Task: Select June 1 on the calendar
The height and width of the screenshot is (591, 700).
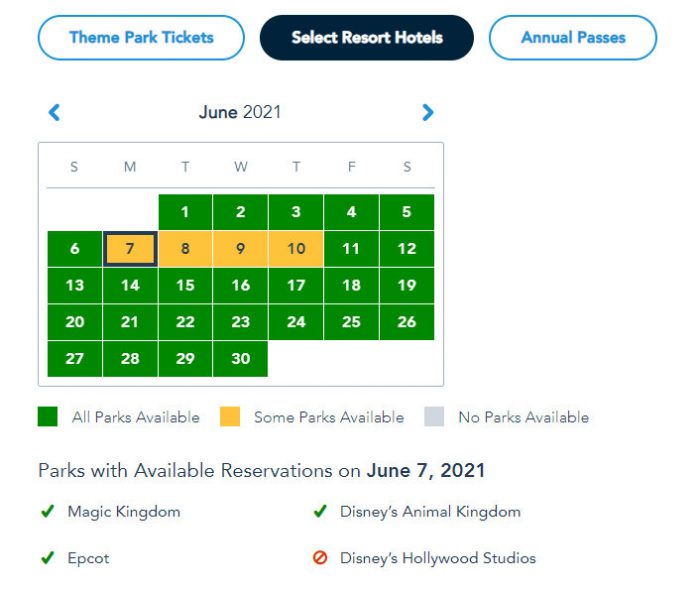Action: (x=185, y=212)
